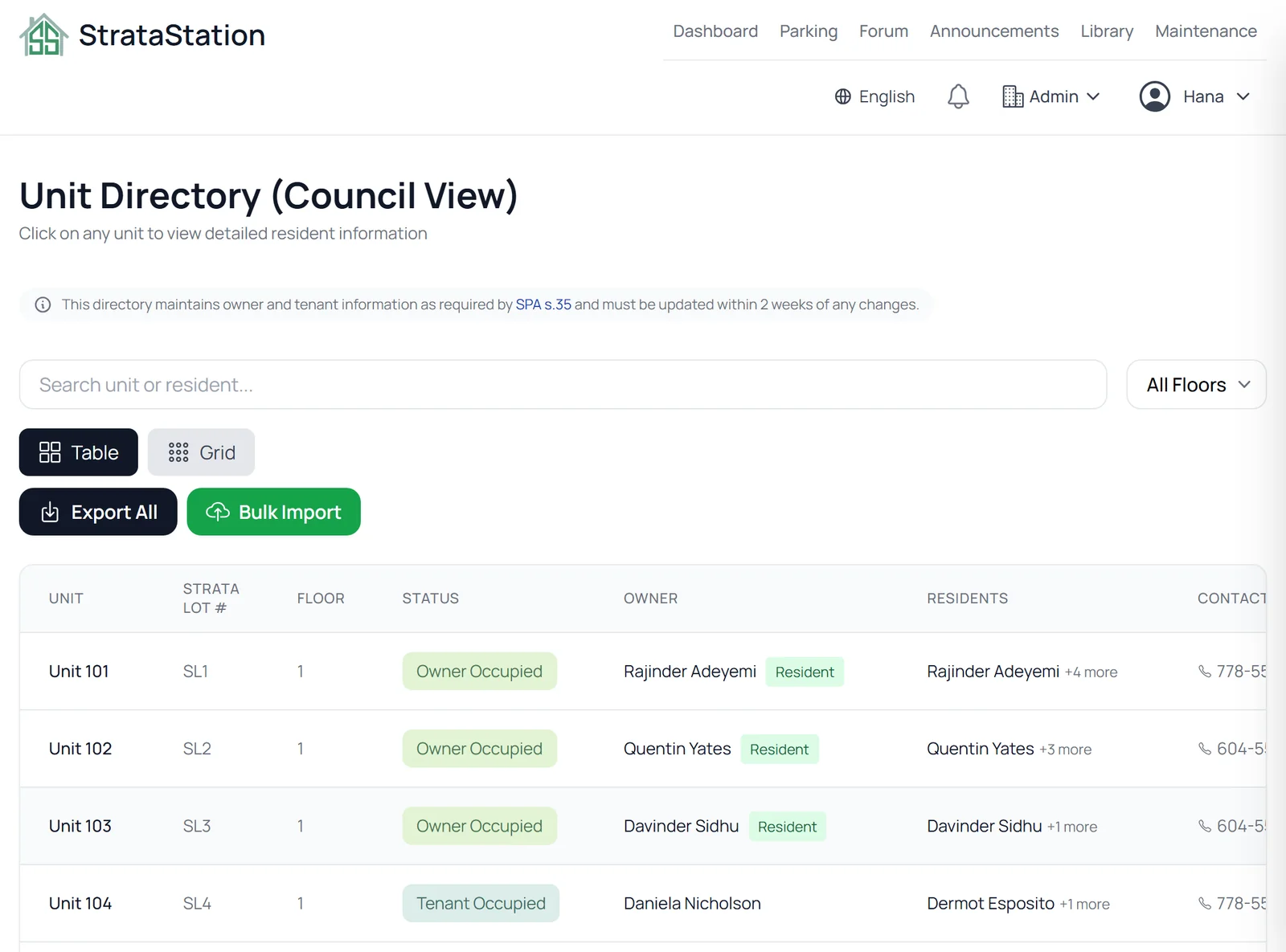This screenshot has height=952, width=1286.
Task: Click Daniela Nicholson owner name
Action: pyautogui.click(x=692, y=903)
